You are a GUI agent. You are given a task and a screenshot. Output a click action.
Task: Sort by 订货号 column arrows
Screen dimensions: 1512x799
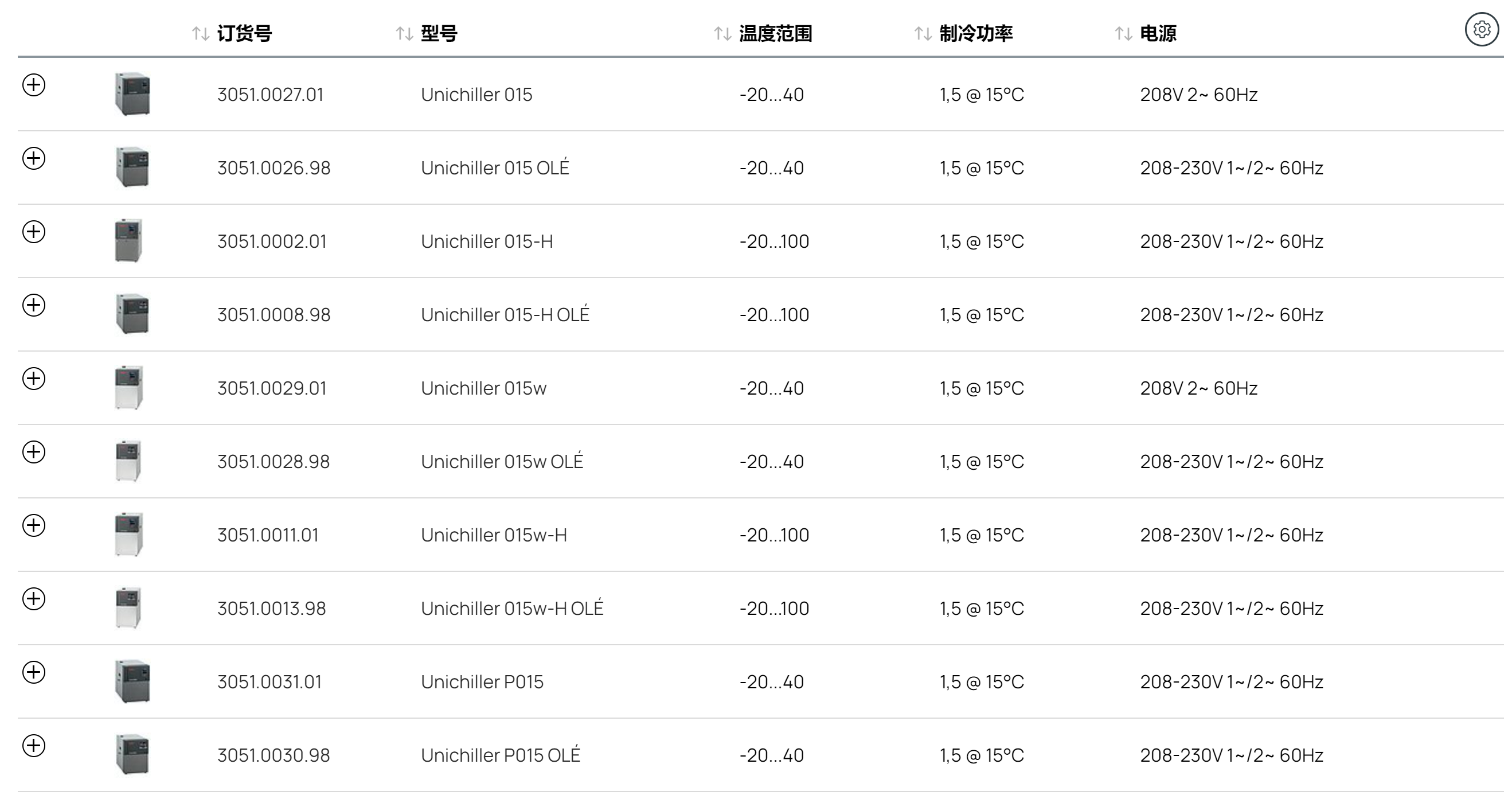(201, 34)
